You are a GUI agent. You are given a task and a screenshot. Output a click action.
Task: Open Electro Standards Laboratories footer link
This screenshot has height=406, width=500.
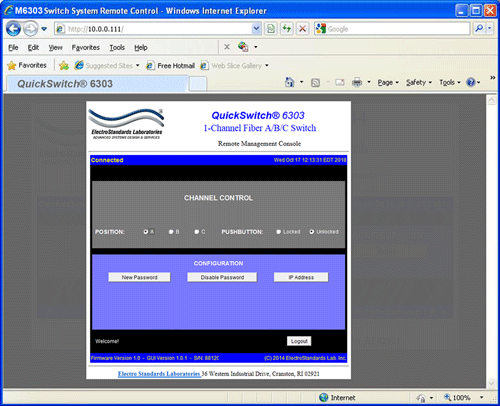pyautogui.click(x=159, y=374)
